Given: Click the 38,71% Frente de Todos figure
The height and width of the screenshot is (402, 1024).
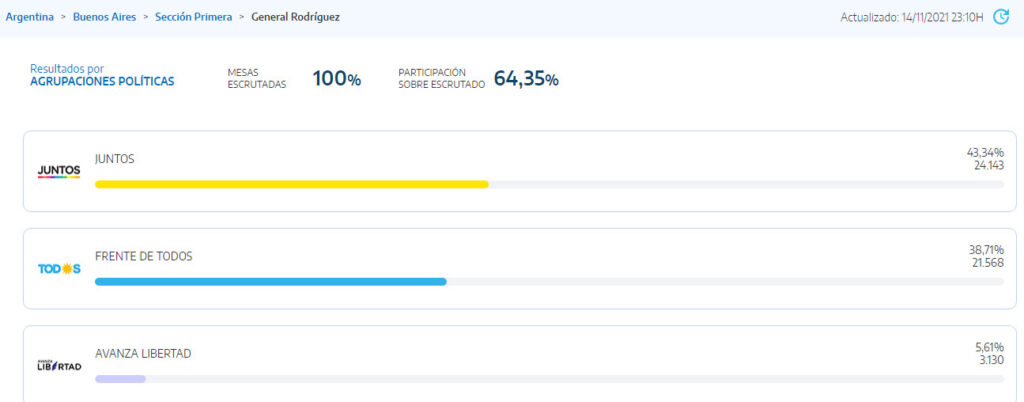Looking at the screenshot, I should click(x=986, y=249).
